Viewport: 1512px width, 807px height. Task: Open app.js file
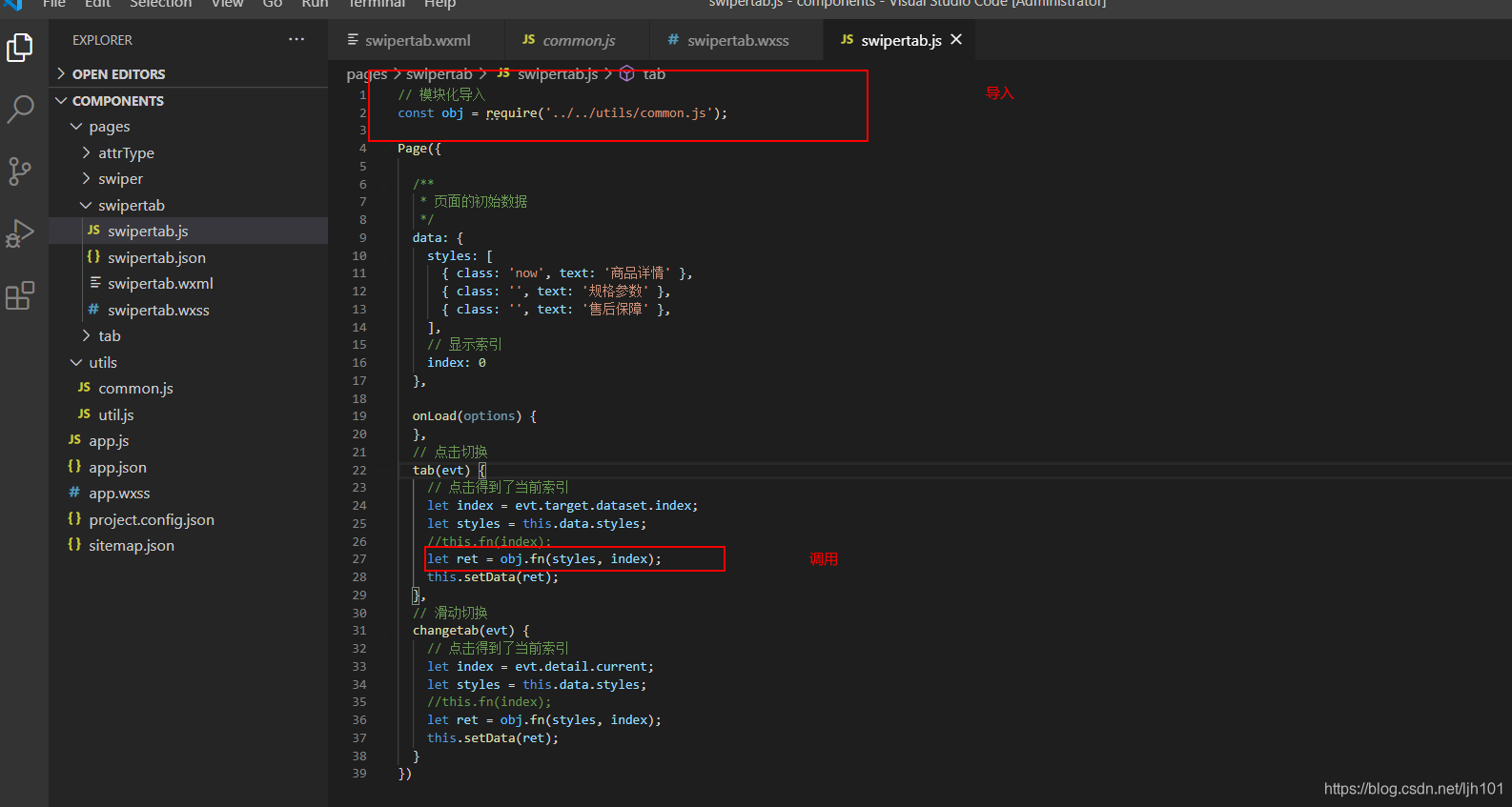pos(188,441)
